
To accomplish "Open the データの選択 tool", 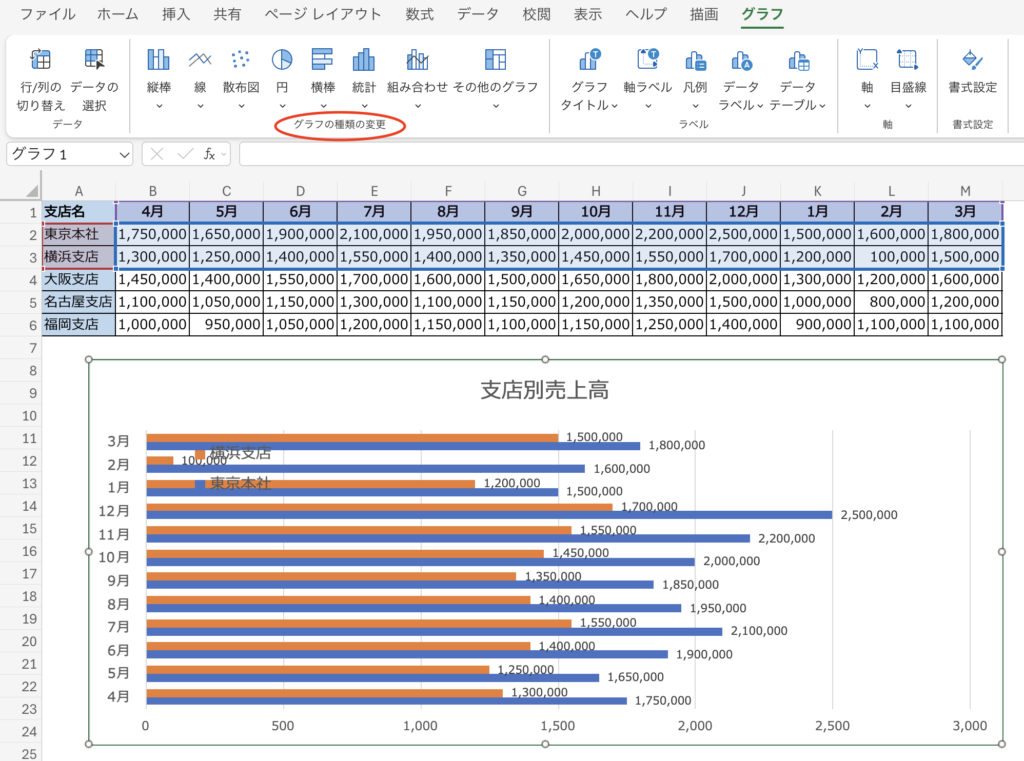I will click(x=94, y=60).
